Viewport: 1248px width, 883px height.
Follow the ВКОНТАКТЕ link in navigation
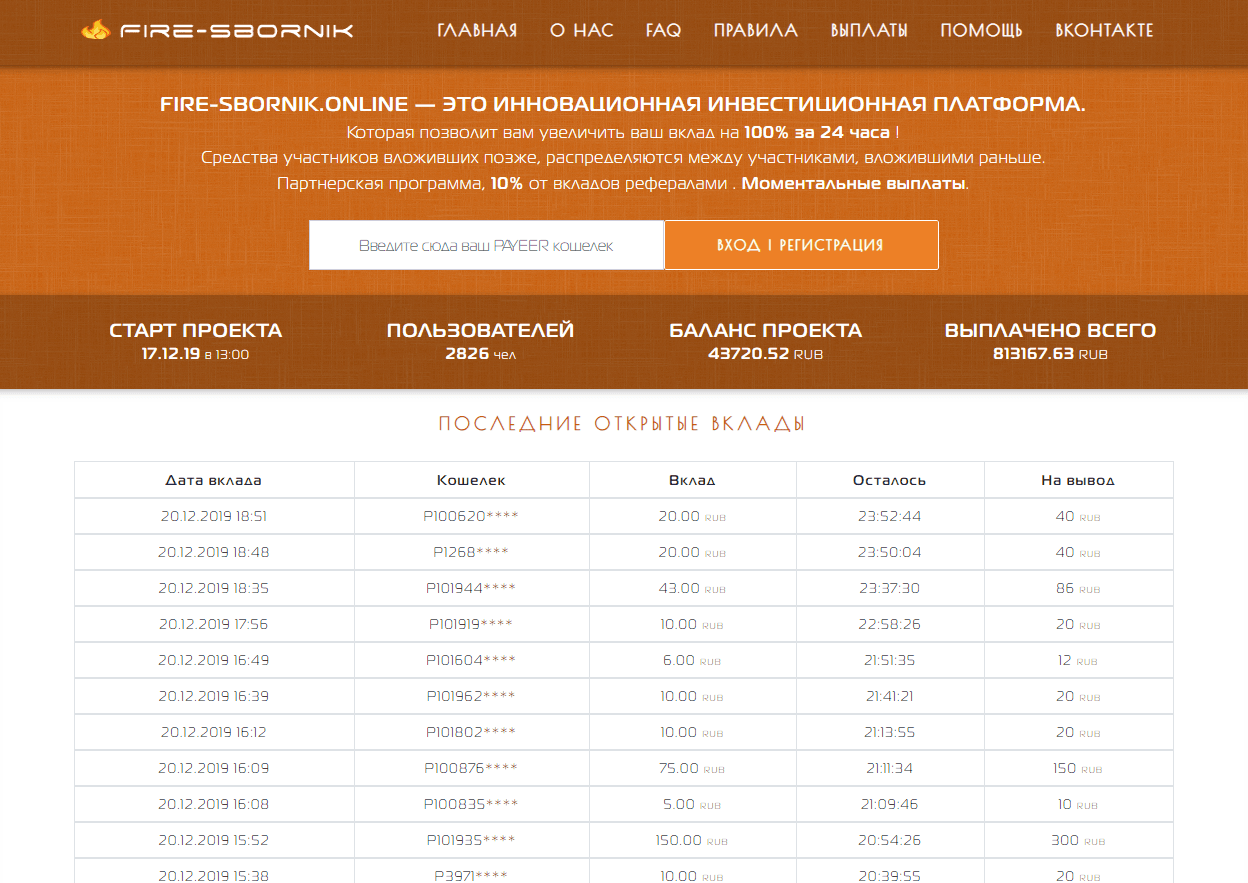tap(1105, 30)
